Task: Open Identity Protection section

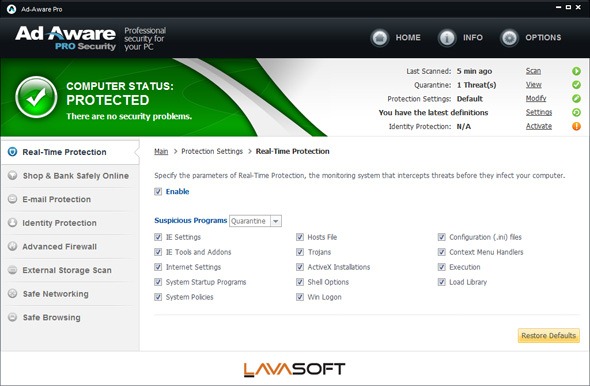Action: 70,223
